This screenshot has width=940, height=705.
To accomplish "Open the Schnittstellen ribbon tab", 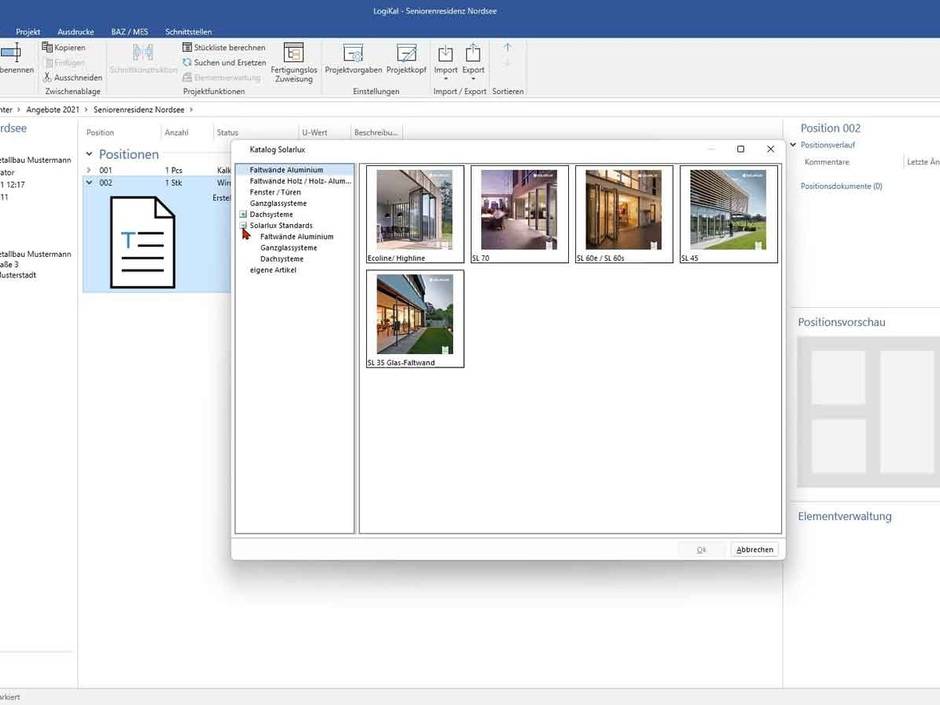I will coord(187,32).
